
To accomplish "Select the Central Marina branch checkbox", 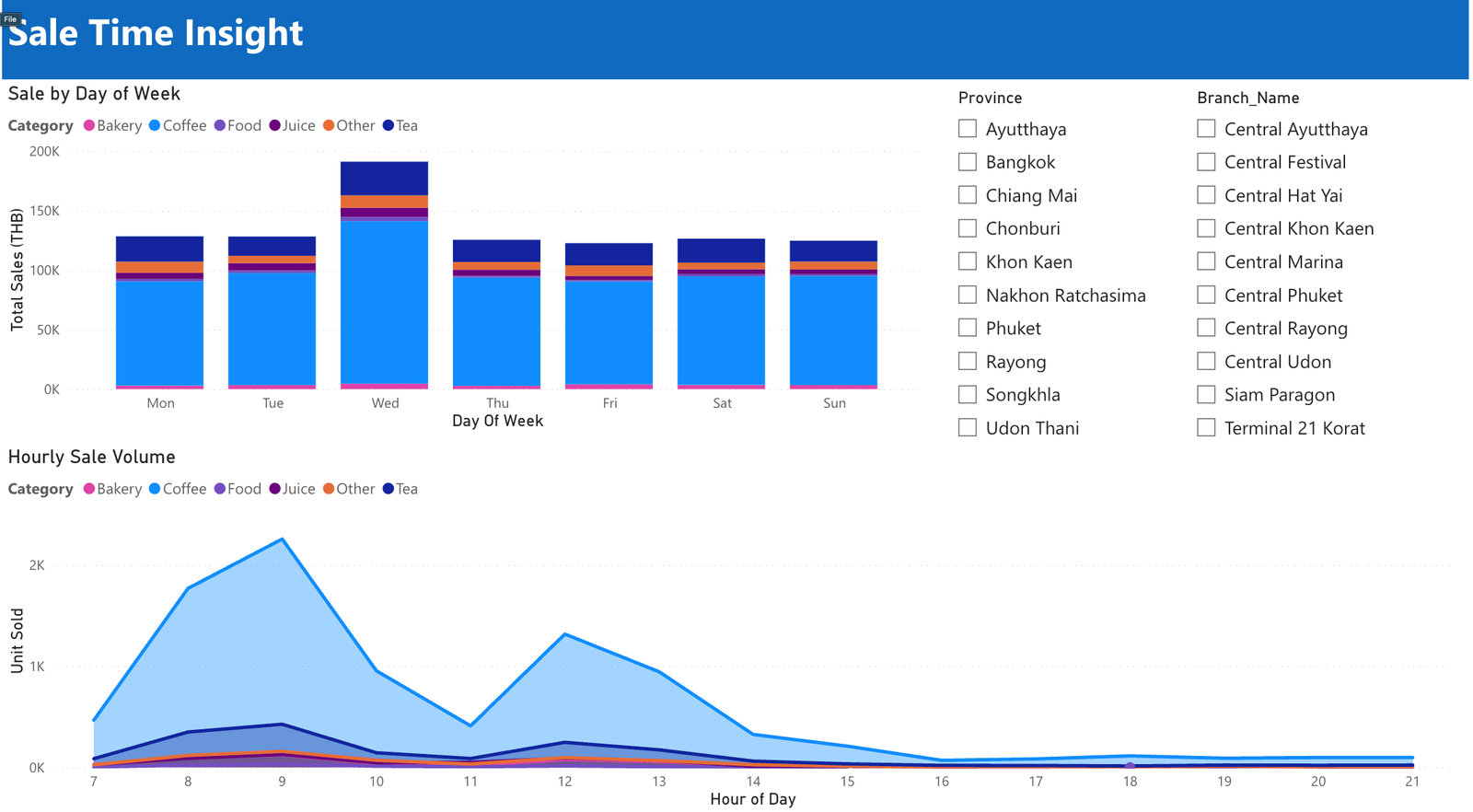I will [x=1206, y=261].
